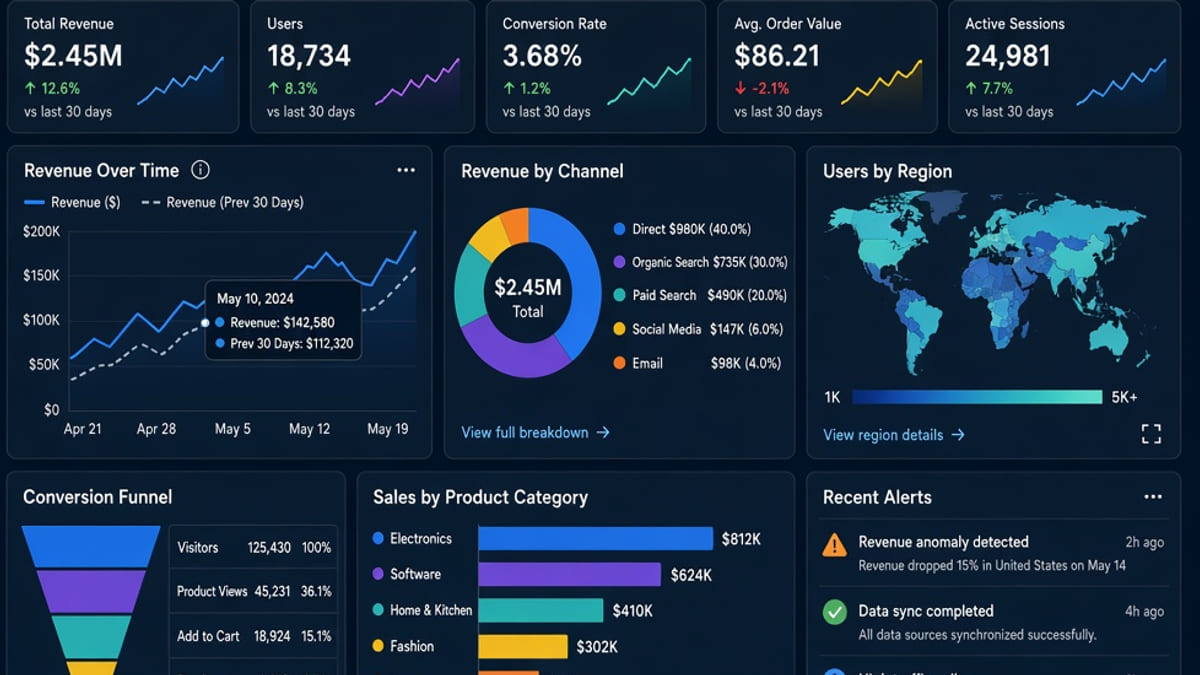The height and width of the screenshot is (675, 1200).
Task: Click the 24,981 Active Sessions value
Action: 1009,56
